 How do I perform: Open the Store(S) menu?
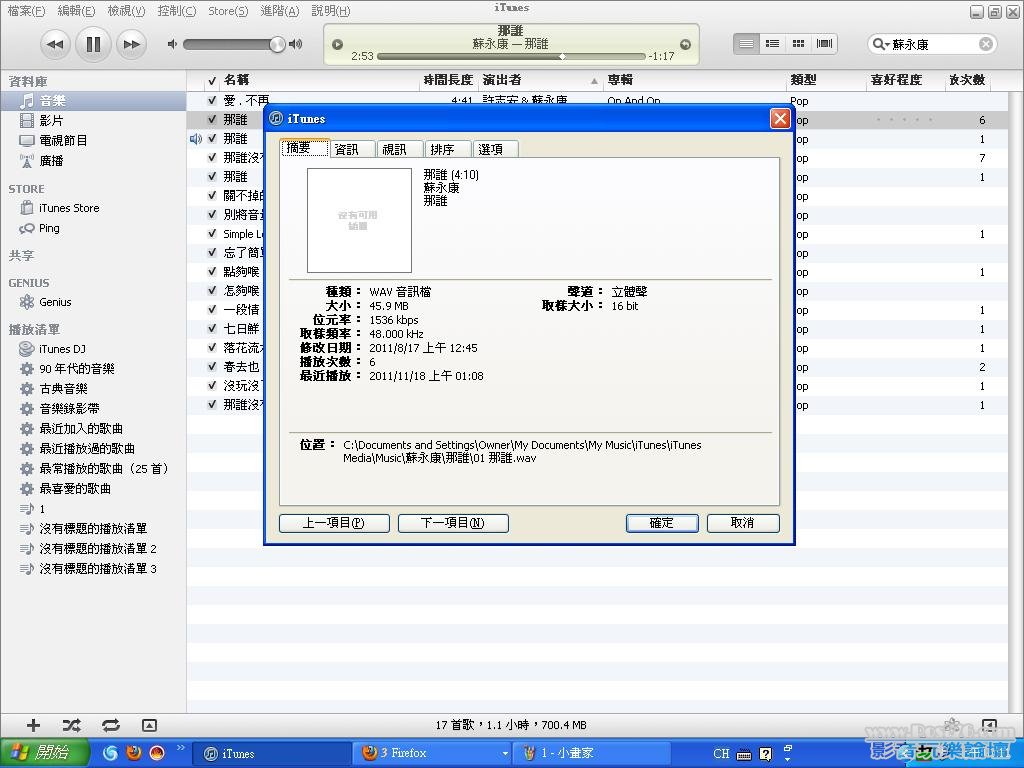228,11
